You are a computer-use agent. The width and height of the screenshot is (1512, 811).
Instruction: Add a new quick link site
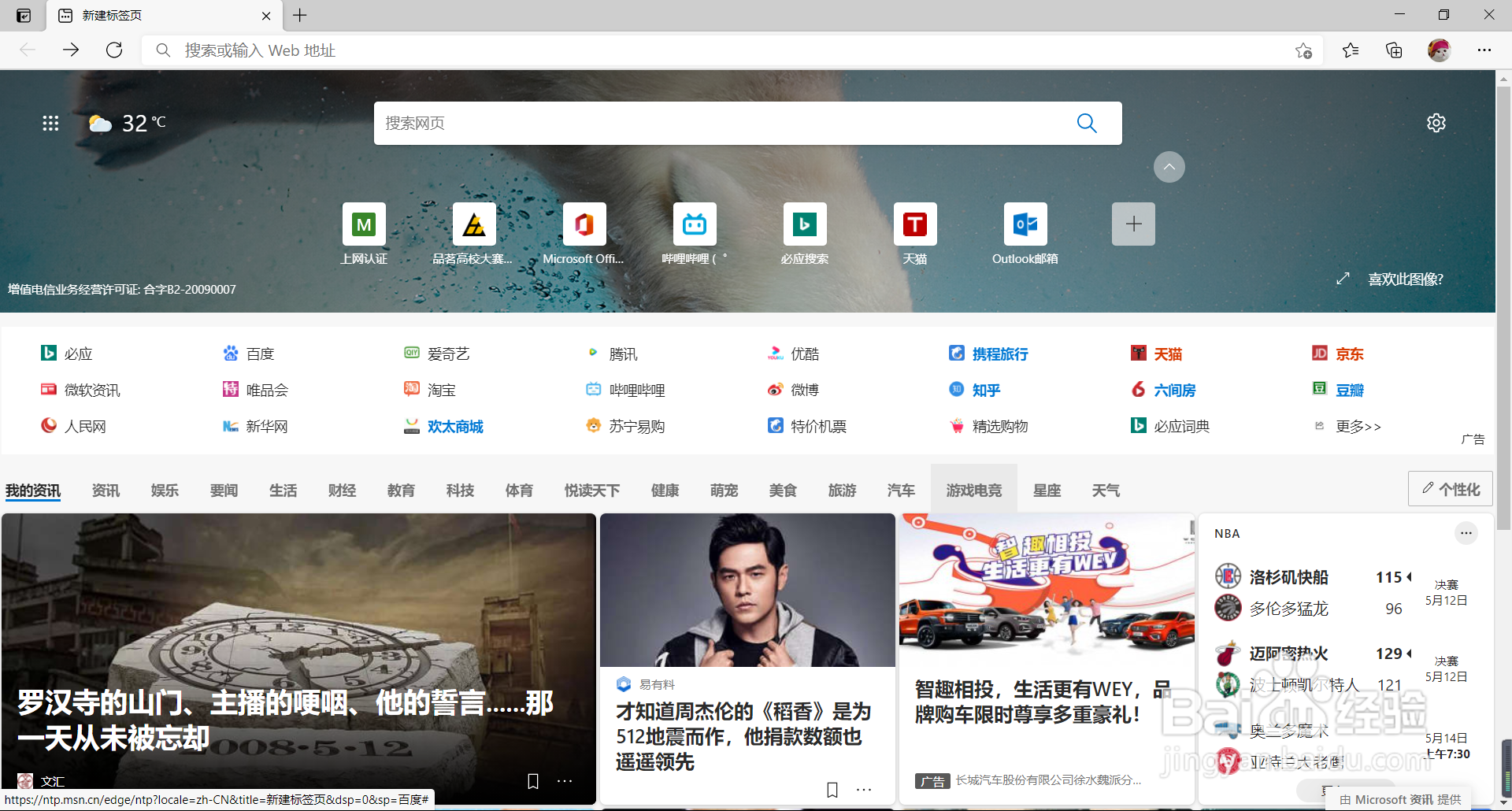[x=1133, y=224]
